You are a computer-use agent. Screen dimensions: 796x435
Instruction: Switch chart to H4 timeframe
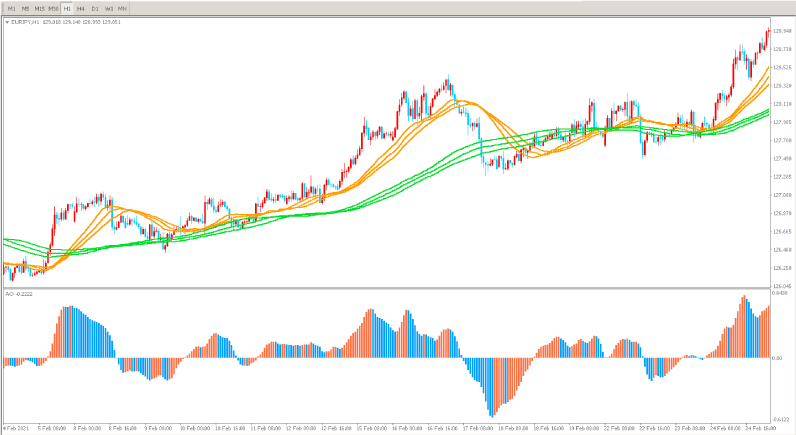pos(81,8)
